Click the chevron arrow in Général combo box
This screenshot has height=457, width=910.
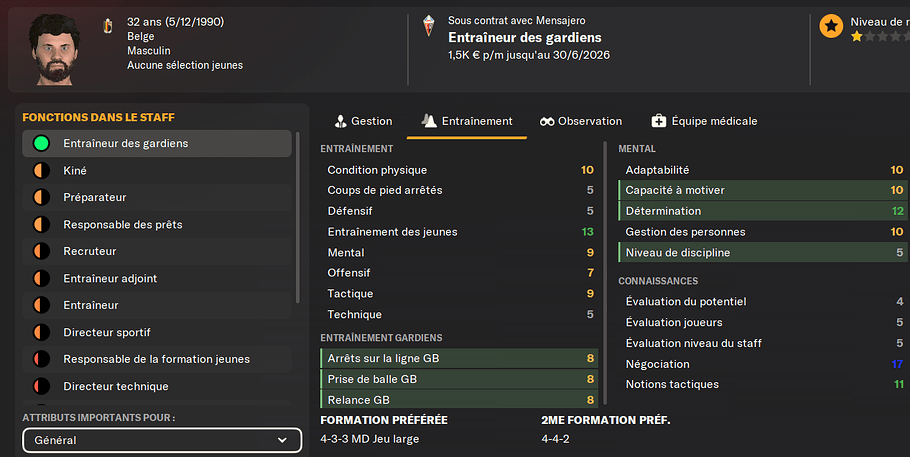coord(283,440)
